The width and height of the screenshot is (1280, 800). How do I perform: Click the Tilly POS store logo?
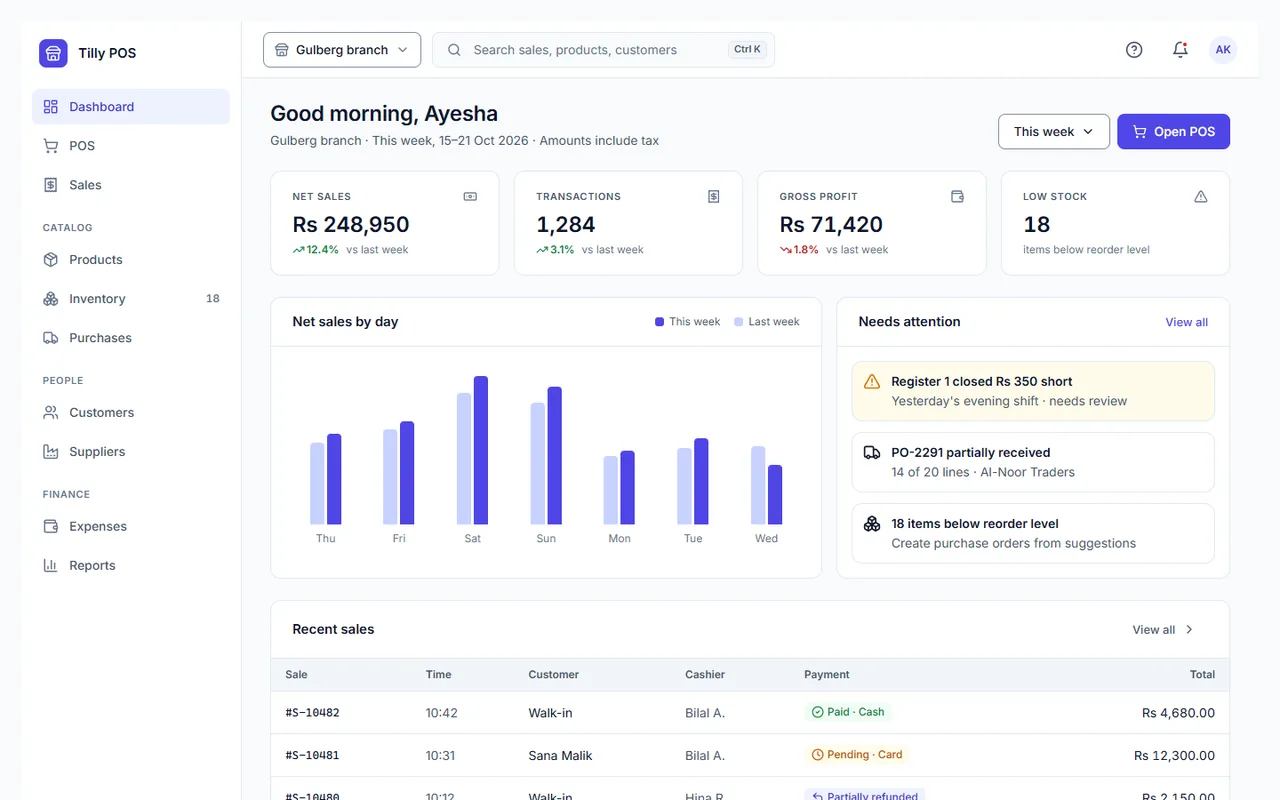(53, 53)
